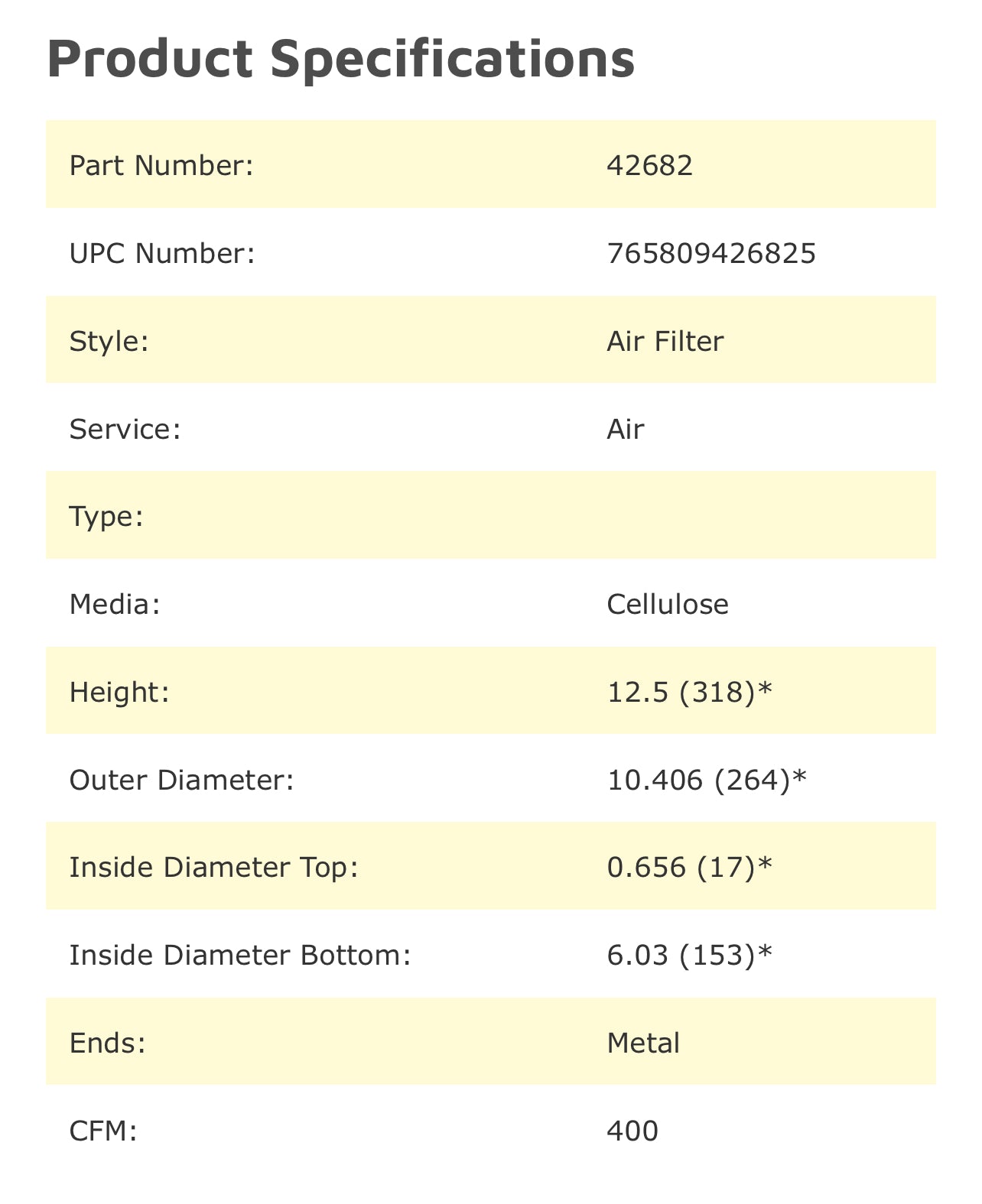Click the Outer Diameter label
This screenshot has width=982, height=1204.
tap(181, 780)
